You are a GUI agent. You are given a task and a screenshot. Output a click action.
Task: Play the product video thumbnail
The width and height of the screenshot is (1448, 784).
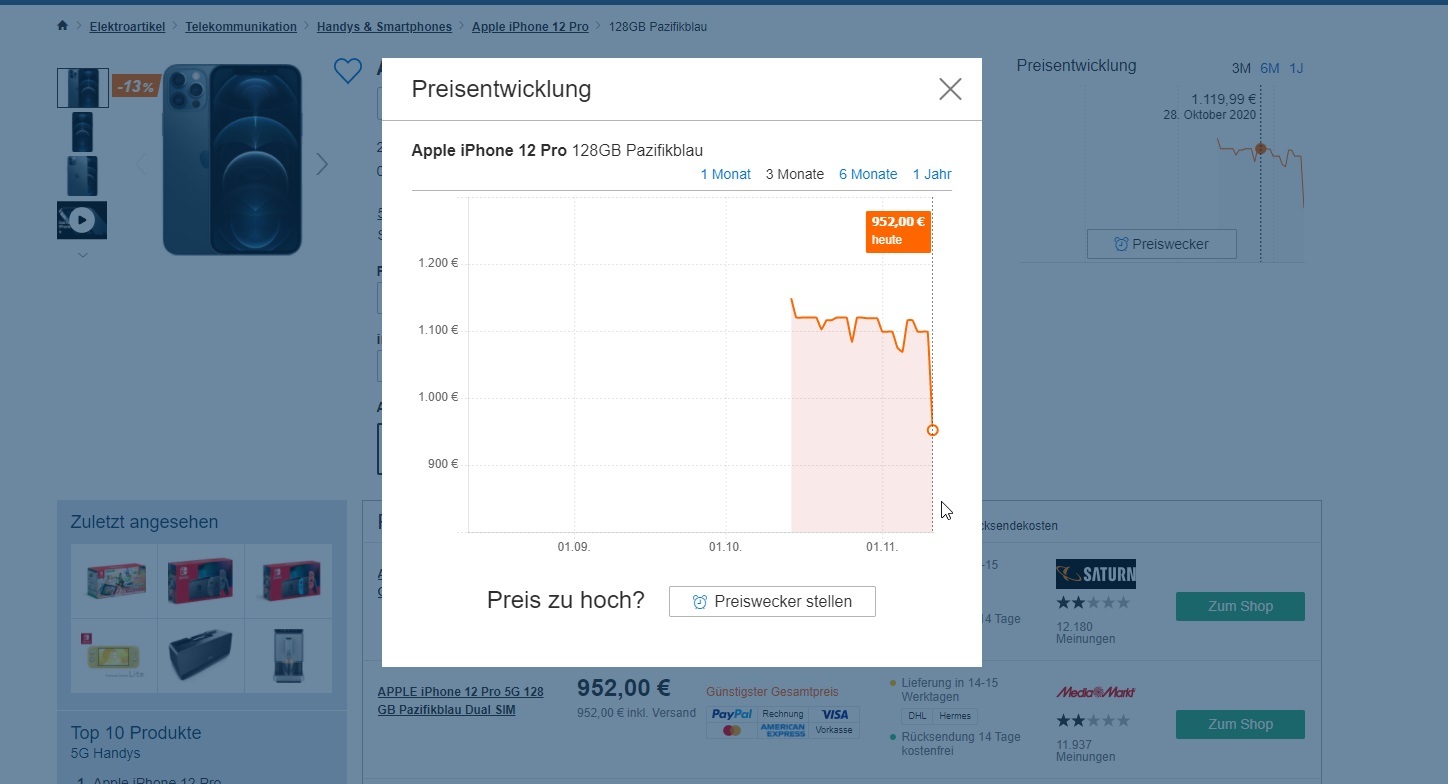(x=82, y=220)
